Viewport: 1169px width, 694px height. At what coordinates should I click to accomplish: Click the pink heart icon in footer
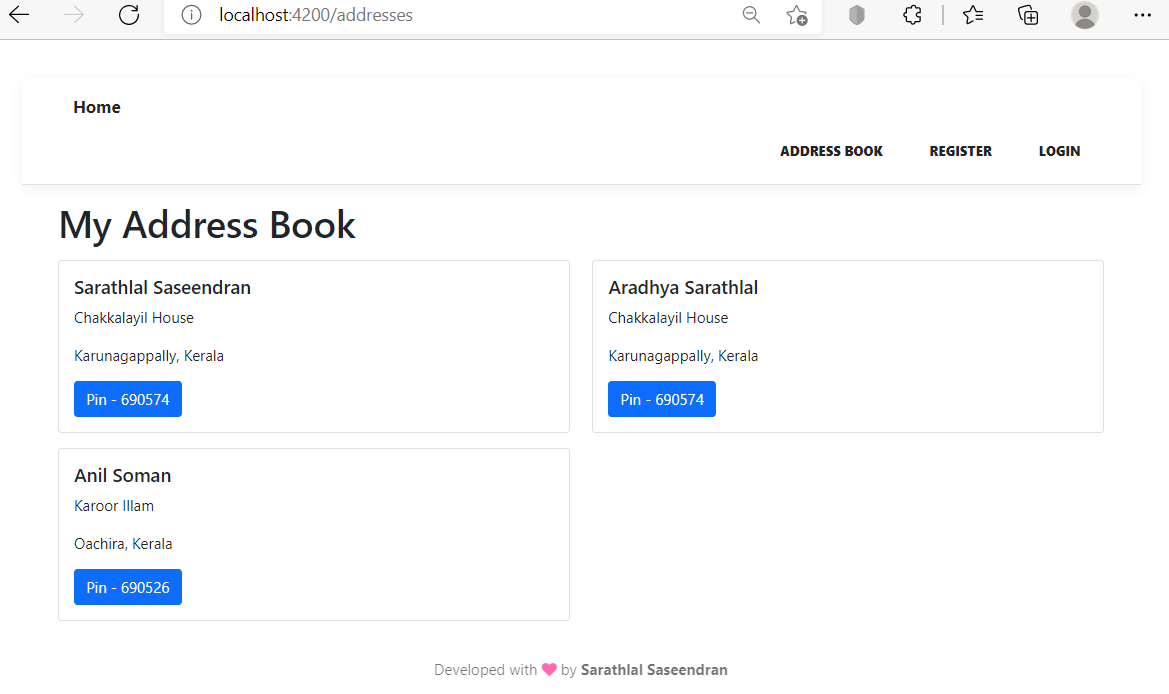(549, 669)
